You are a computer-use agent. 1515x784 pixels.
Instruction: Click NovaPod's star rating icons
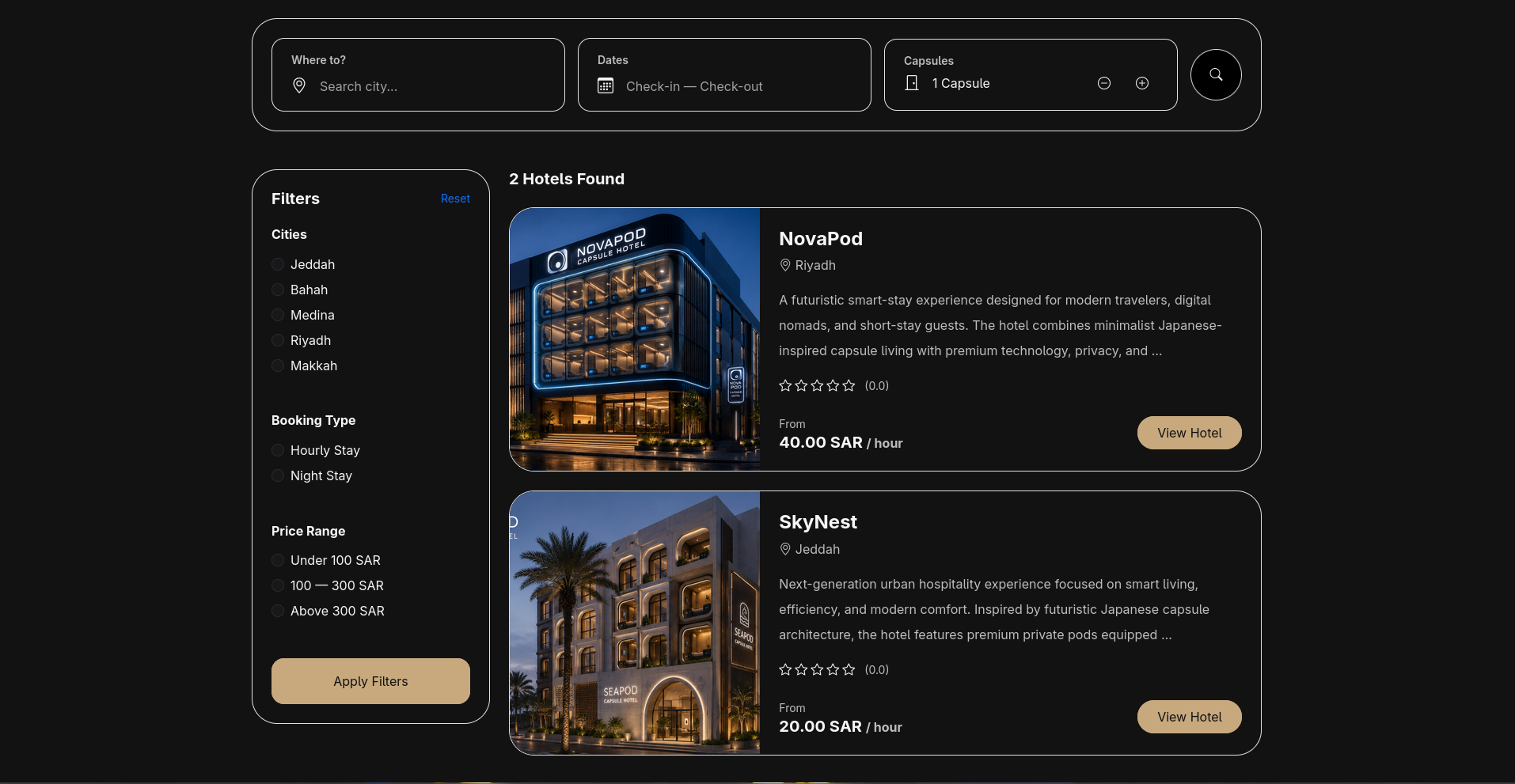pos(817,385)
